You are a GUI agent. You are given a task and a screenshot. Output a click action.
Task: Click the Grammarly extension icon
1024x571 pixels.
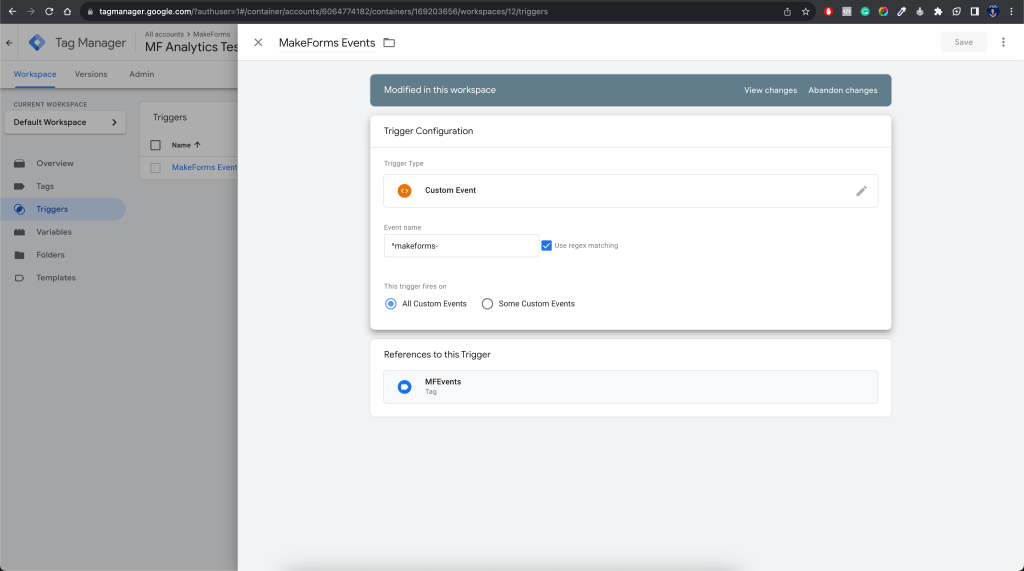pyautogui.click(x=865, y=11)
